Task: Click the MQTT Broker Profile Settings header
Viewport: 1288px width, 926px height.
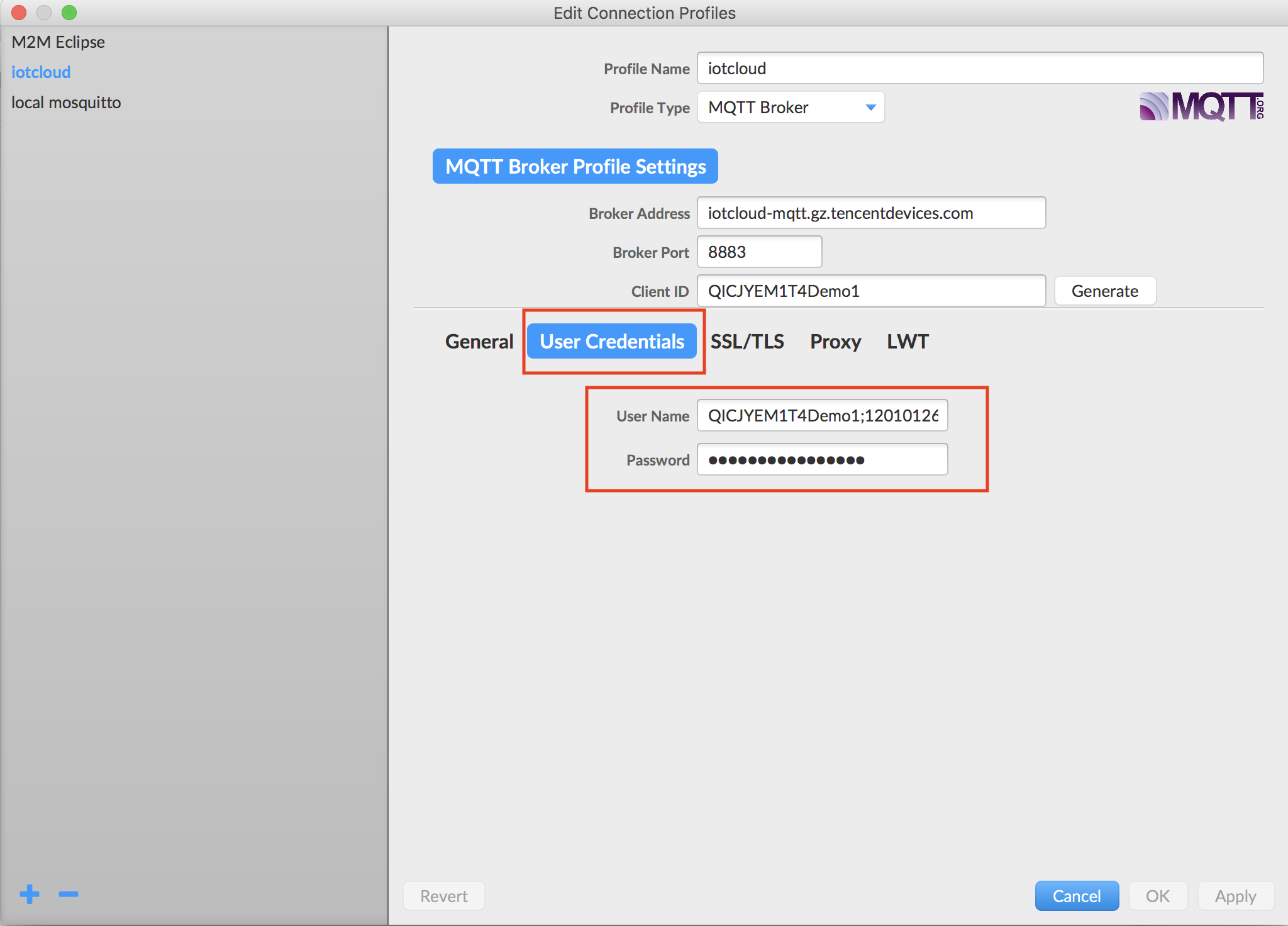Action: pyautogui.click(x=575, y=166)
